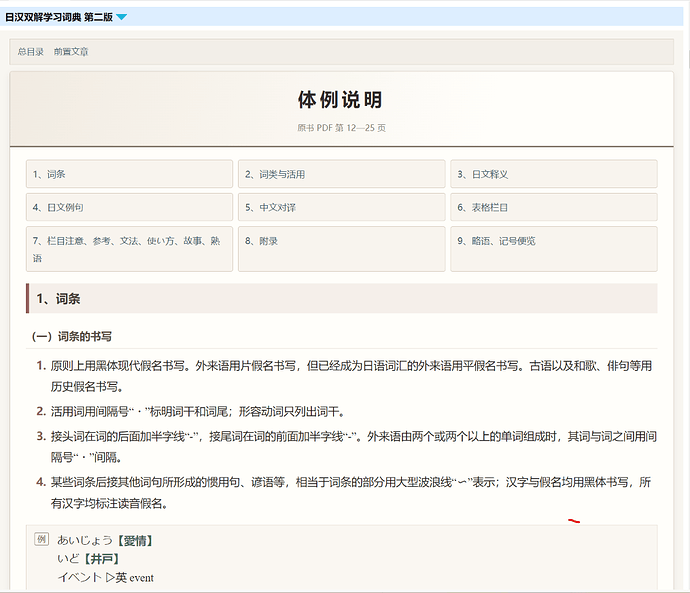Image resolution: width=690 pixels, height=593 pixels.
Task: Click the 日汉双解学习词典 第二版 title
Action: (x=59, y=17)
